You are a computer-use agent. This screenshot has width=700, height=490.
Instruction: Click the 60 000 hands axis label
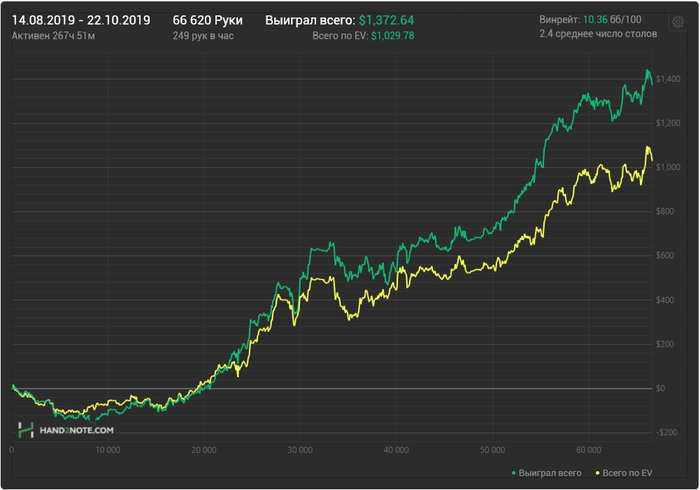coord(588,449)
